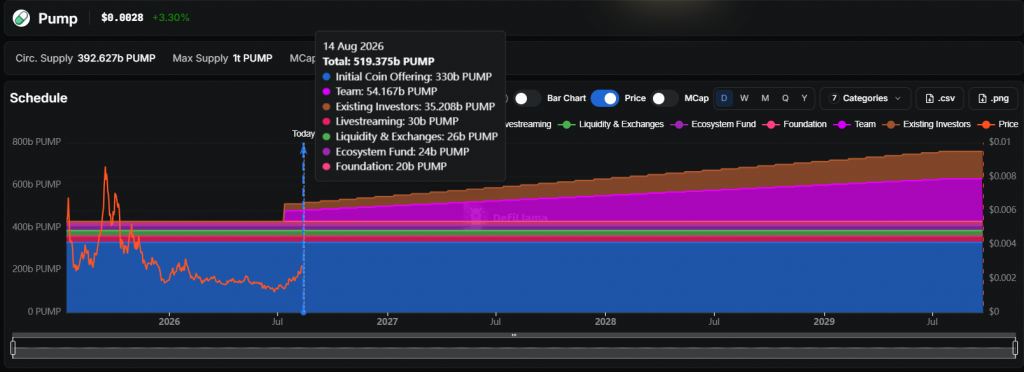Switch to the Q quarterly interval
This screenshot has width=1024, height=372.
pos(785,99)
